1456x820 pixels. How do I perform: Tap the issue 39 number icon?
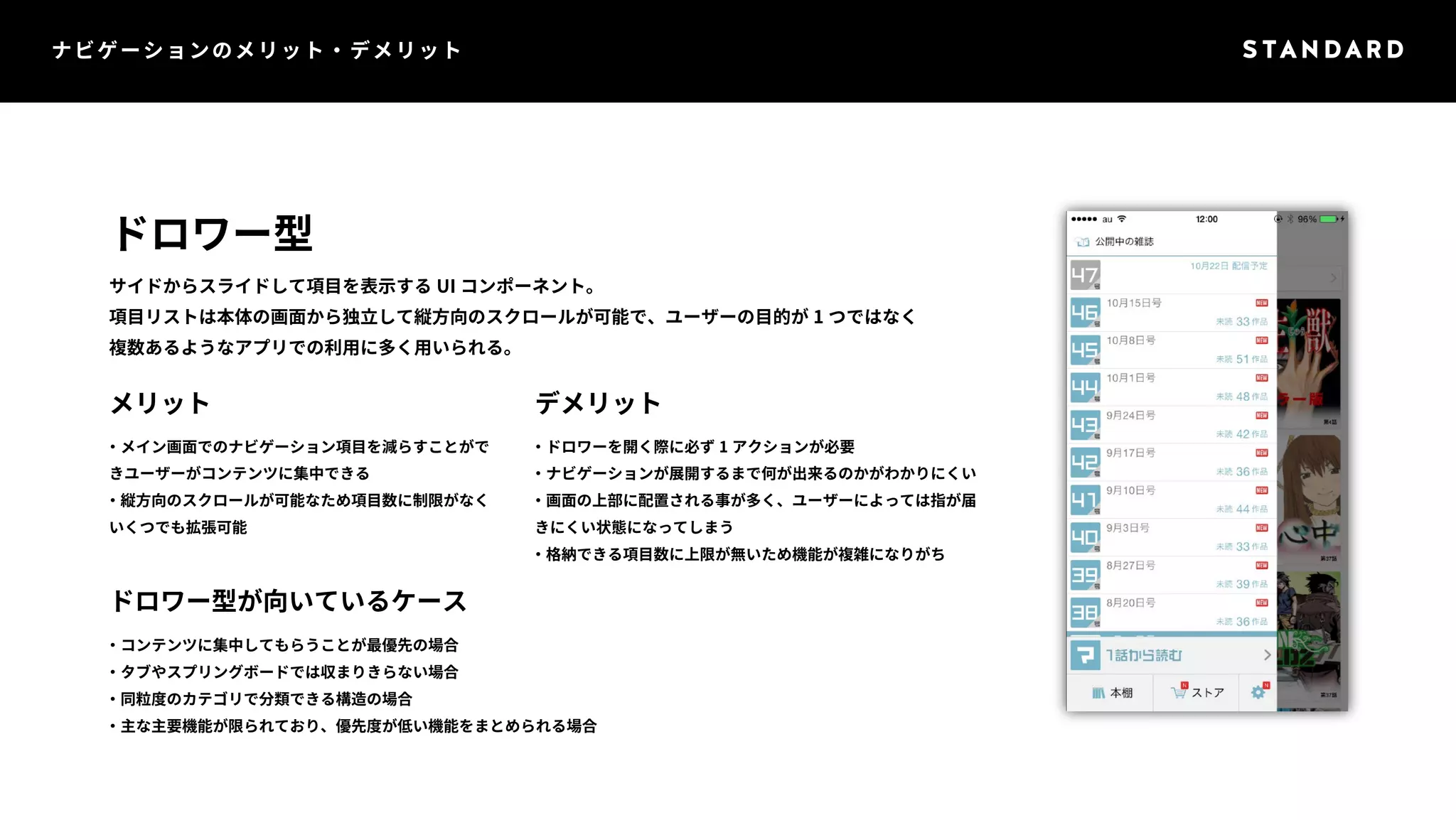click(1085, 576)
